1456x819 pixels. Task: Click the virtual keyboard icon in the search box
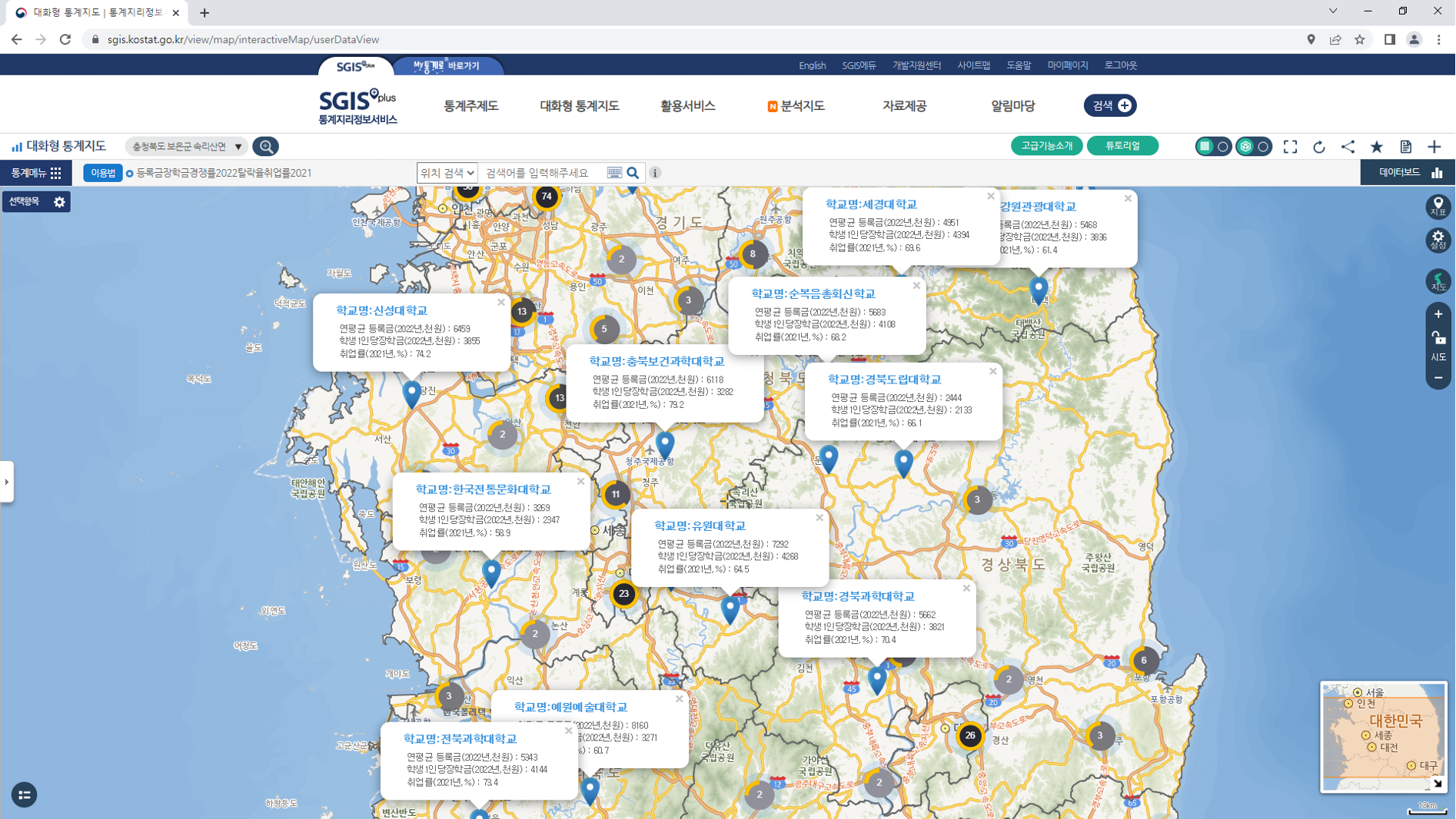[614, 173]
